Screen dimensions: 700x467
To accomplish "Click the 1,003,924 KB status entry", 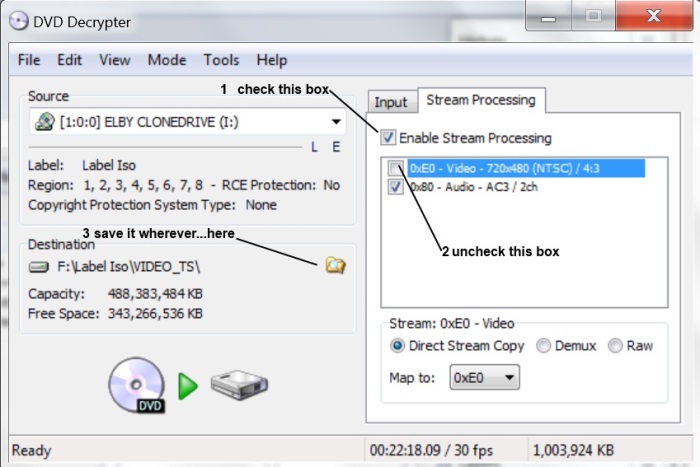I will coord(573,450).
